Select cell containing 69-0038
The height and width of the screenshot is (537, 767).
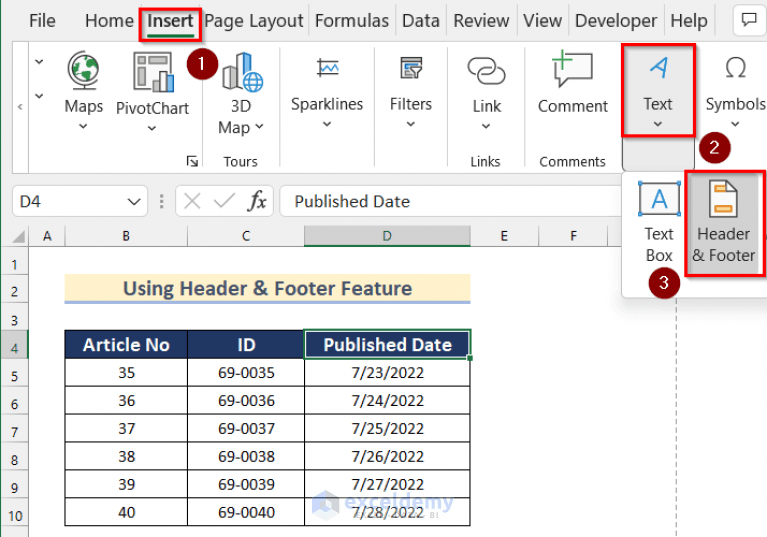coord(246,456)
